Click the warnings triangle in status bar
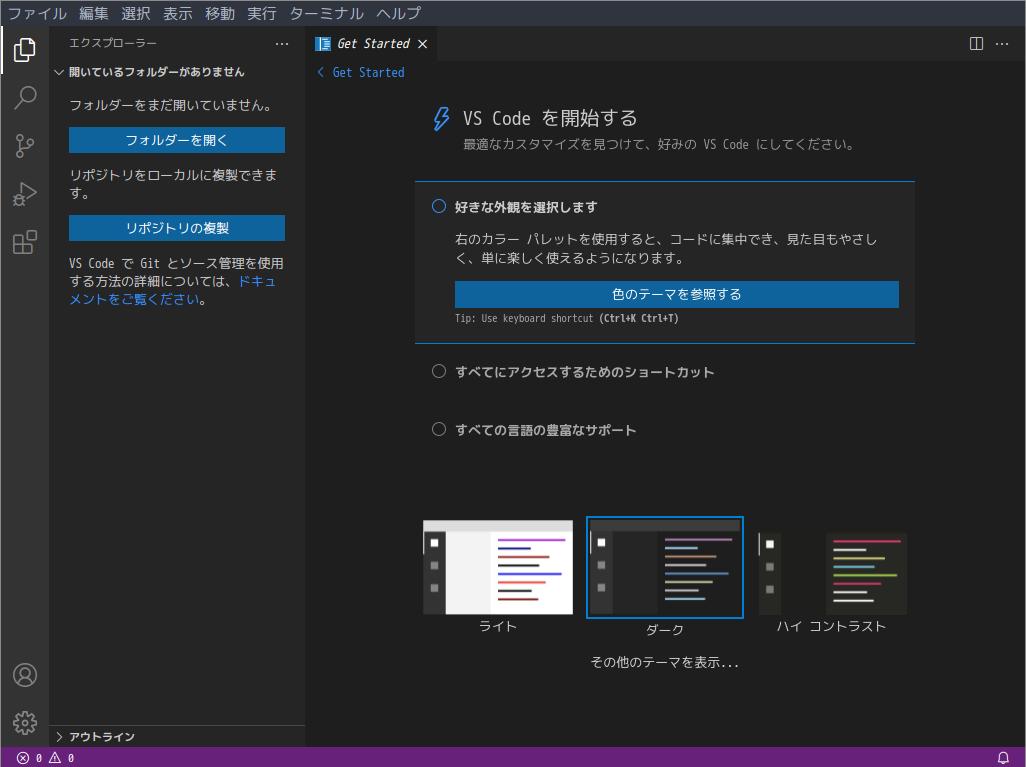1026x767 pixels. (55, 758)
